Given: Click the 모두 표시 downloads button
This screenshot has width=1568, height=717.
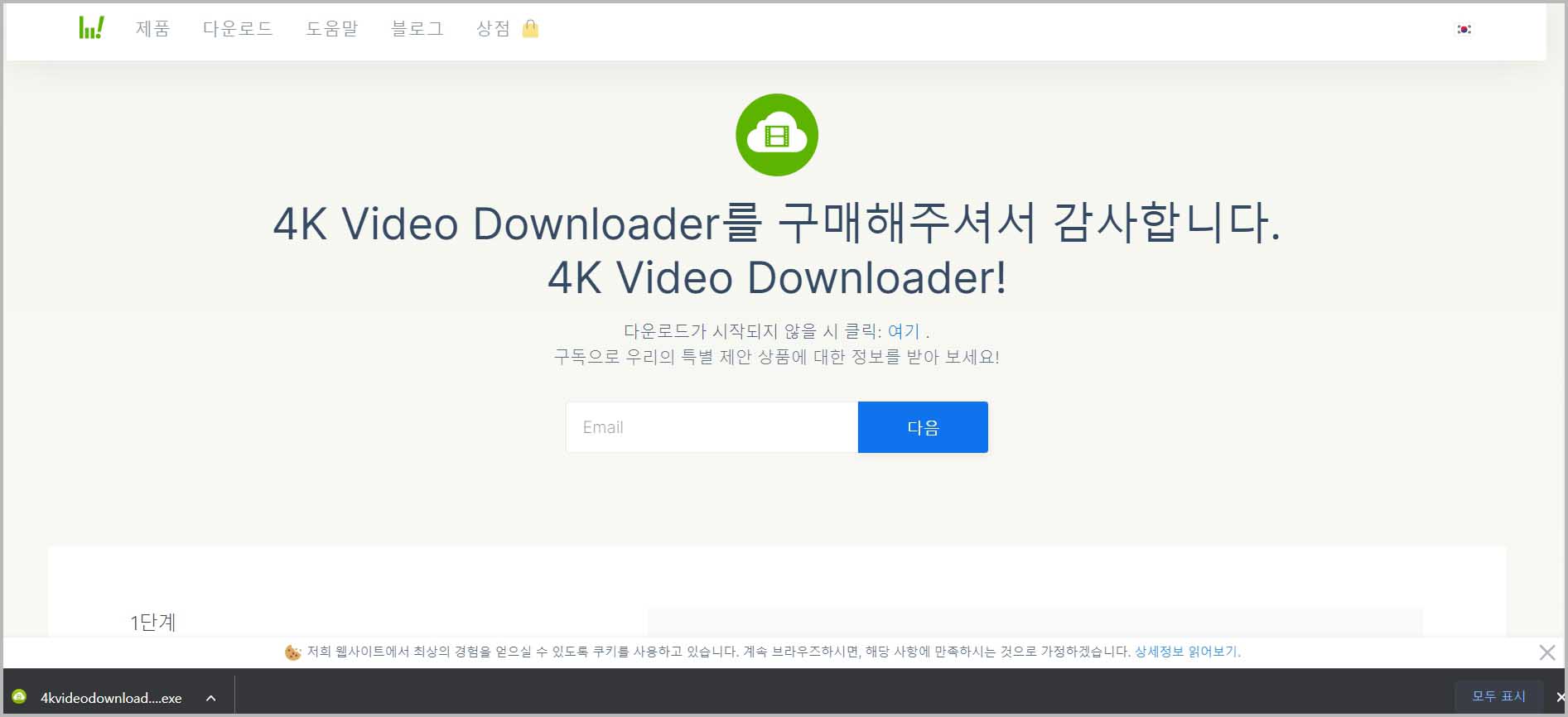Looking at the screenshot, I should 1498,696.
